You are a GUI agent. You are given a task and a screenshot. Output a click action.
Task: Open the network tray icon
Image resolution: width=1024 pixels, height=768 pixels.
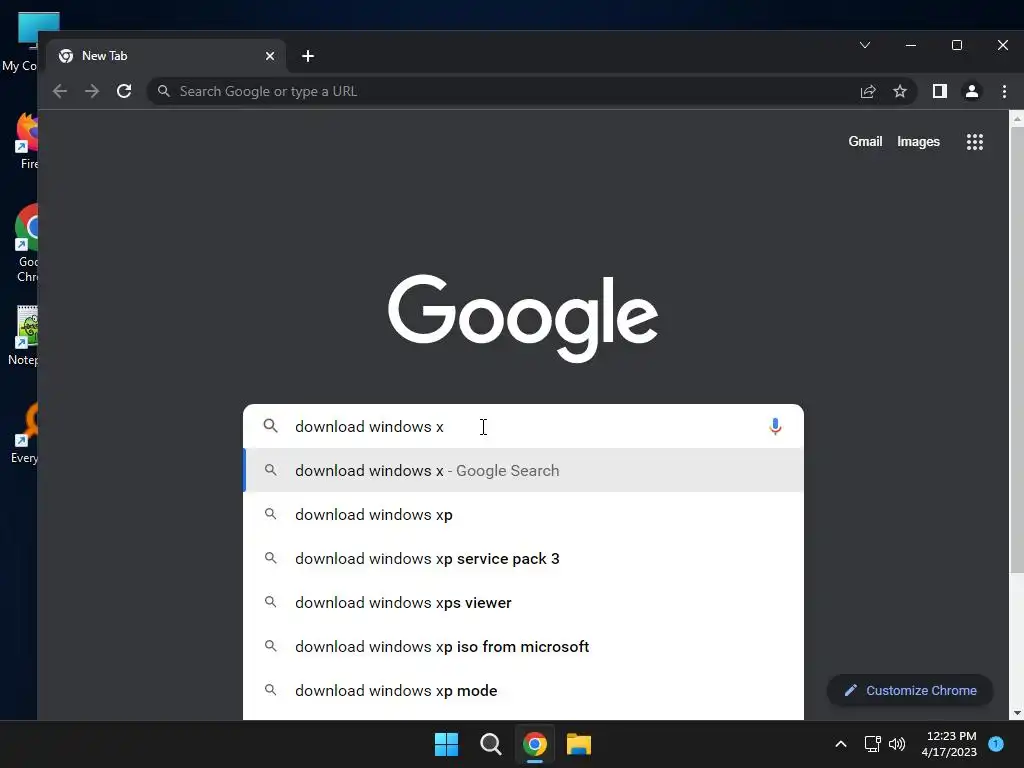(872, 744)
